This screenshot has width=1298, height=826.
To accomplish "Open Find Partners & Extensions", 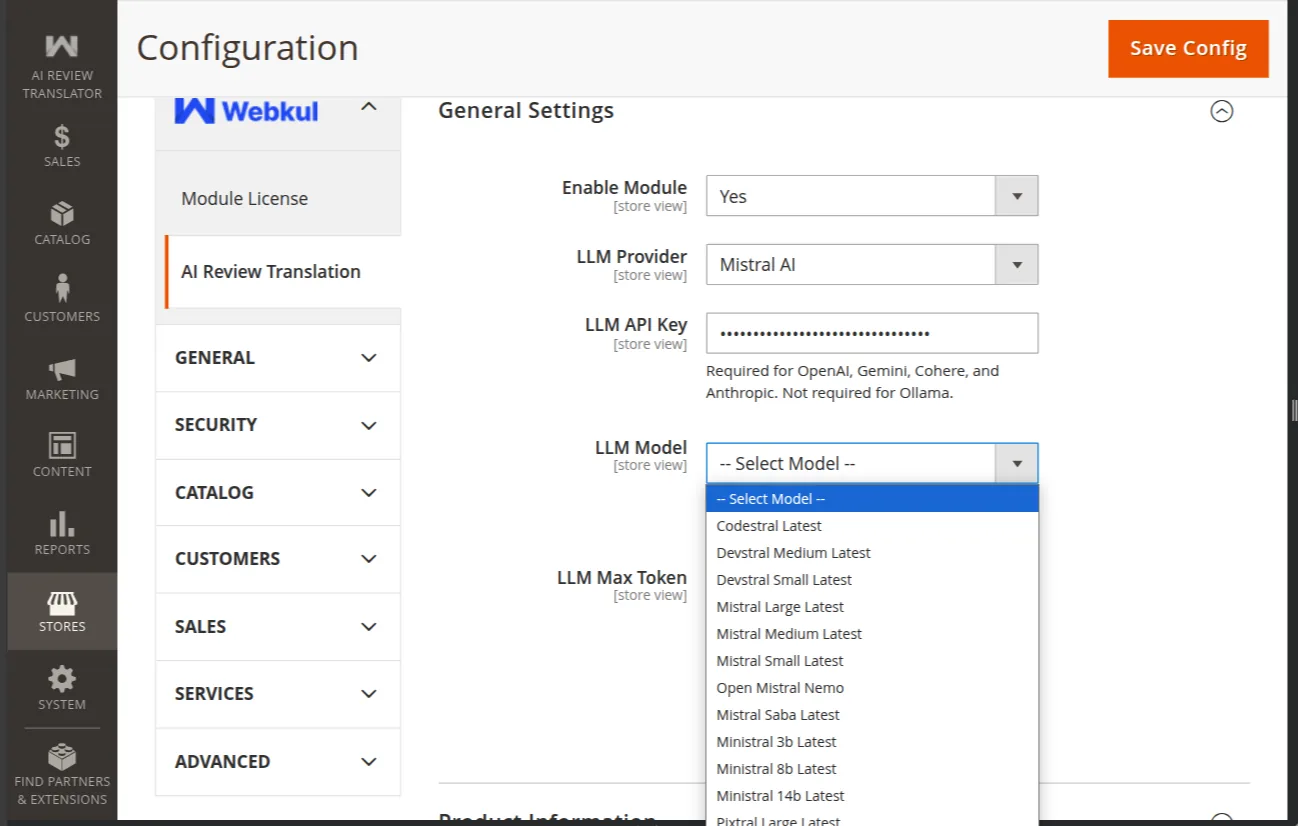I will pos(62,775).
